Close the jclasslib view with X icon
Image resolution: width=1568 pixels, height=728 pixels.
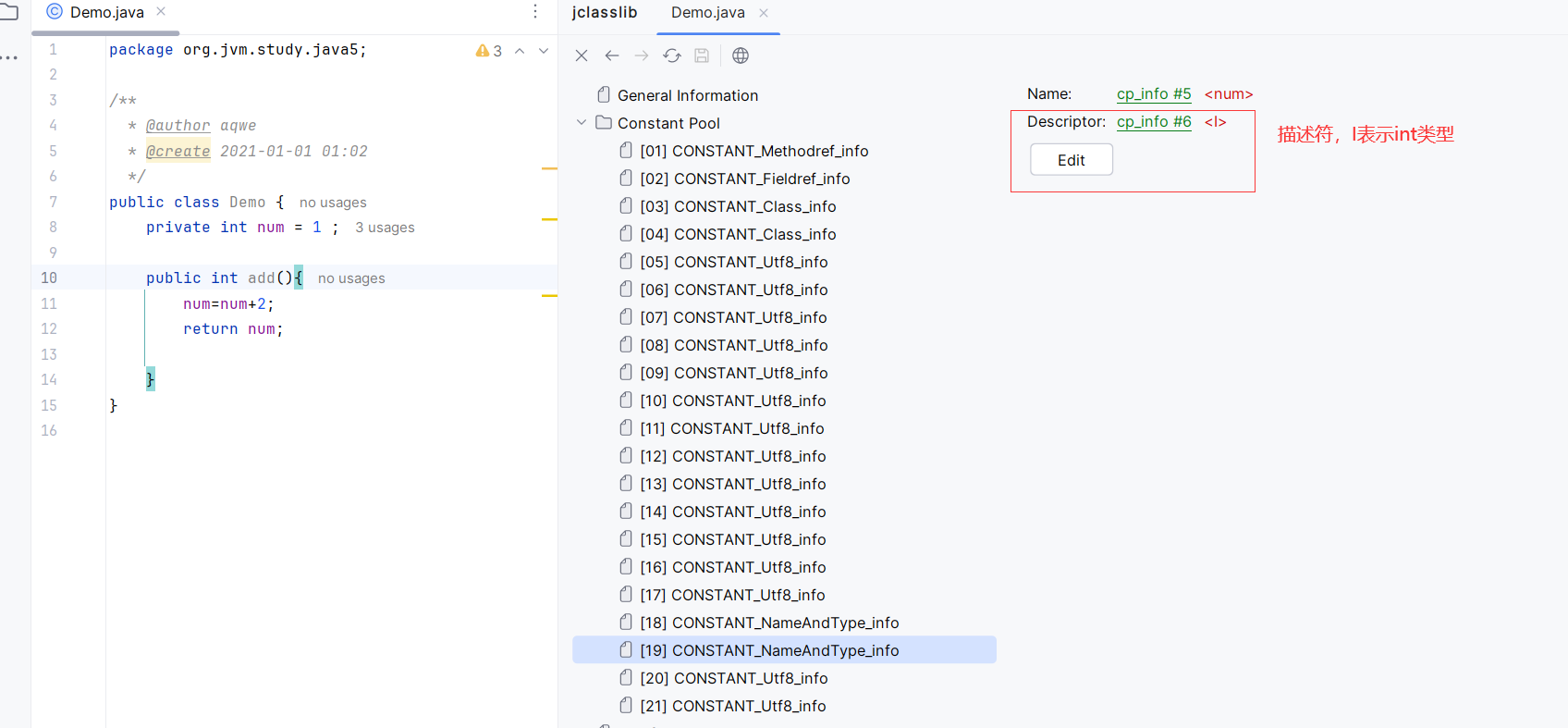point(582,56)
